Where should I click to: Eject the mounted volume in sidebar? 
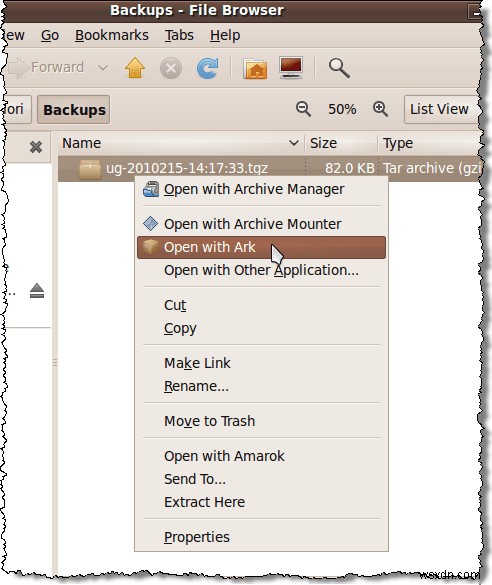coord(37,291)
